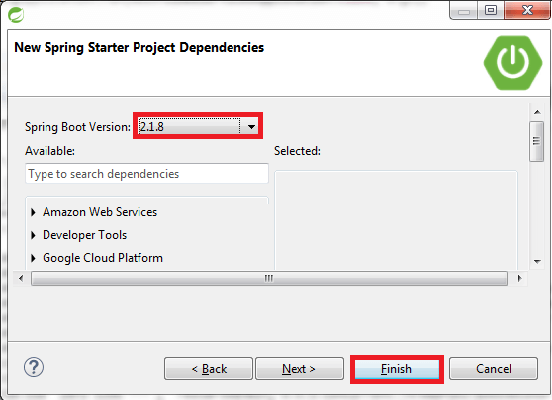Select the 2.1.8 version combo box
Image resolution: width=552 pixels, height=400 pixels.
[x=198, y=126]
